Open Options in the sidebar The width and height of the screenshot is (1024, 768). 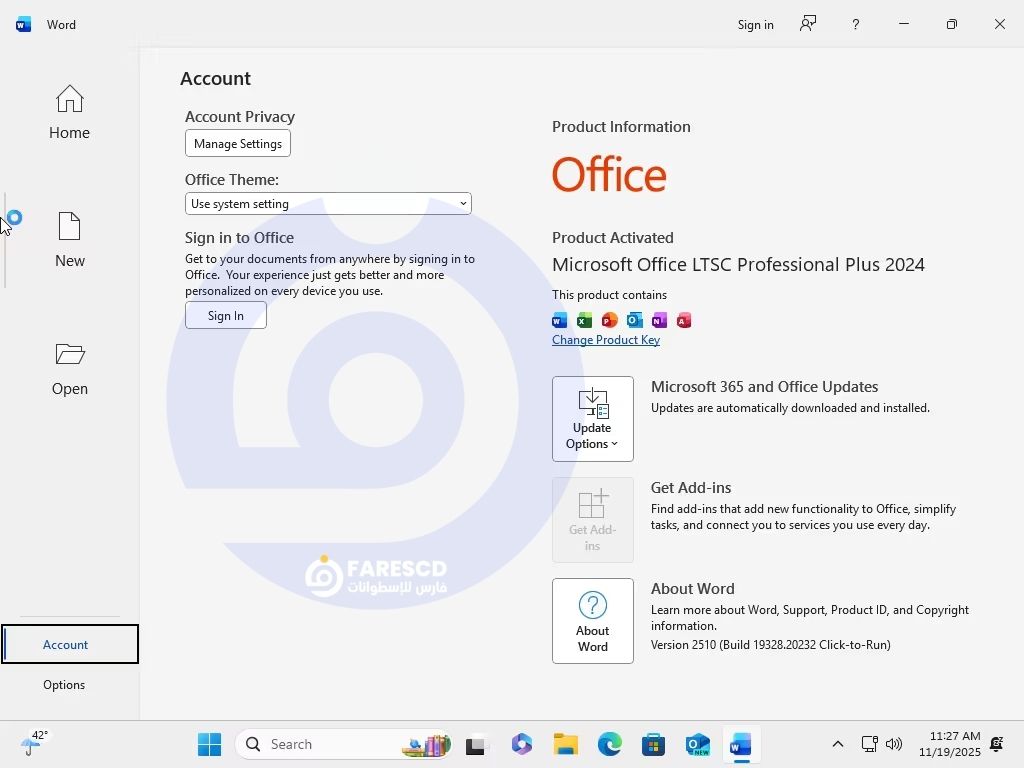tap(64, 685)
